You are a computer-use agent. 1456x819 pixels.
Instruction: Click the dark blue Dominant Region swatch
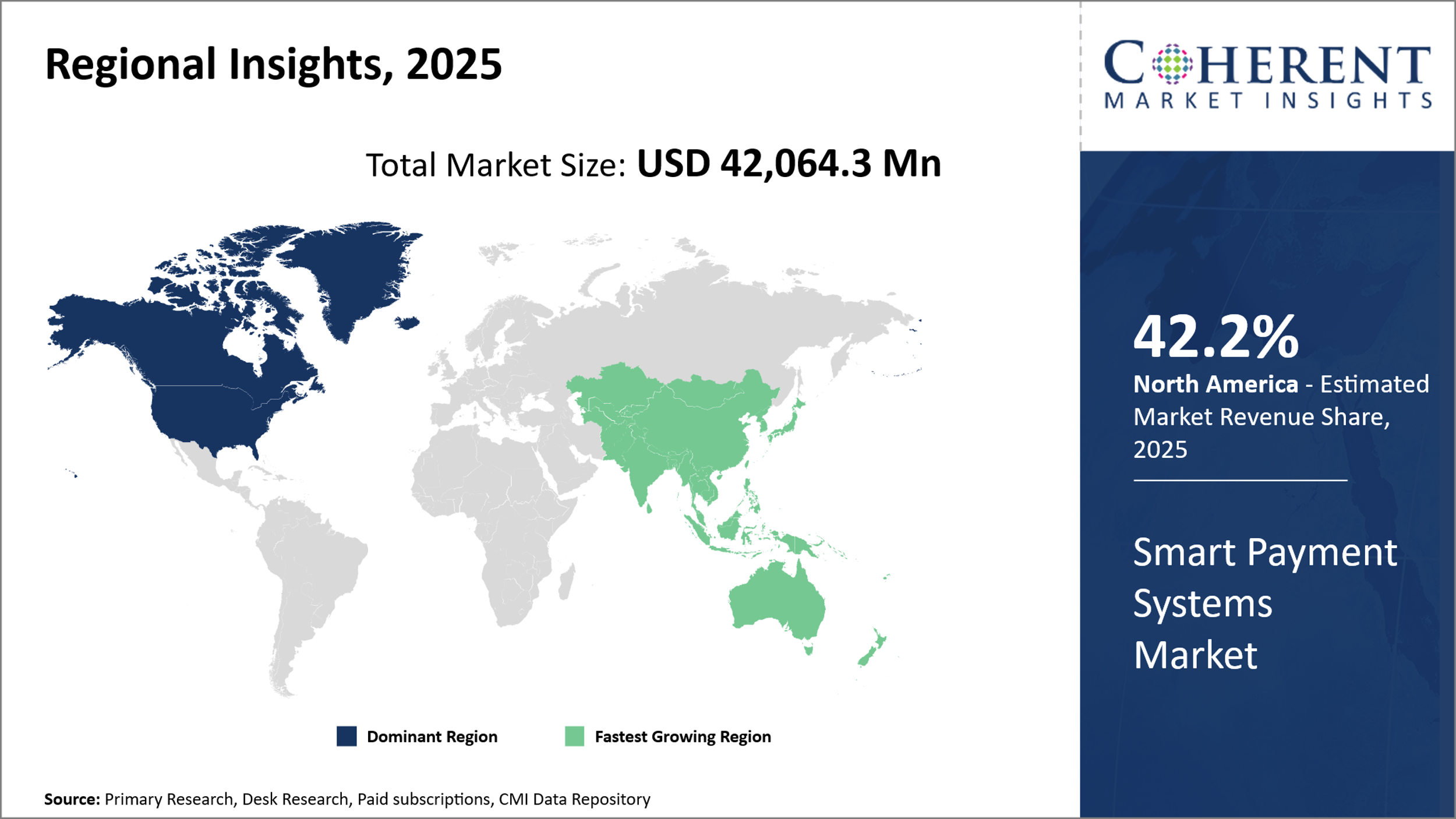click(347, 736)
